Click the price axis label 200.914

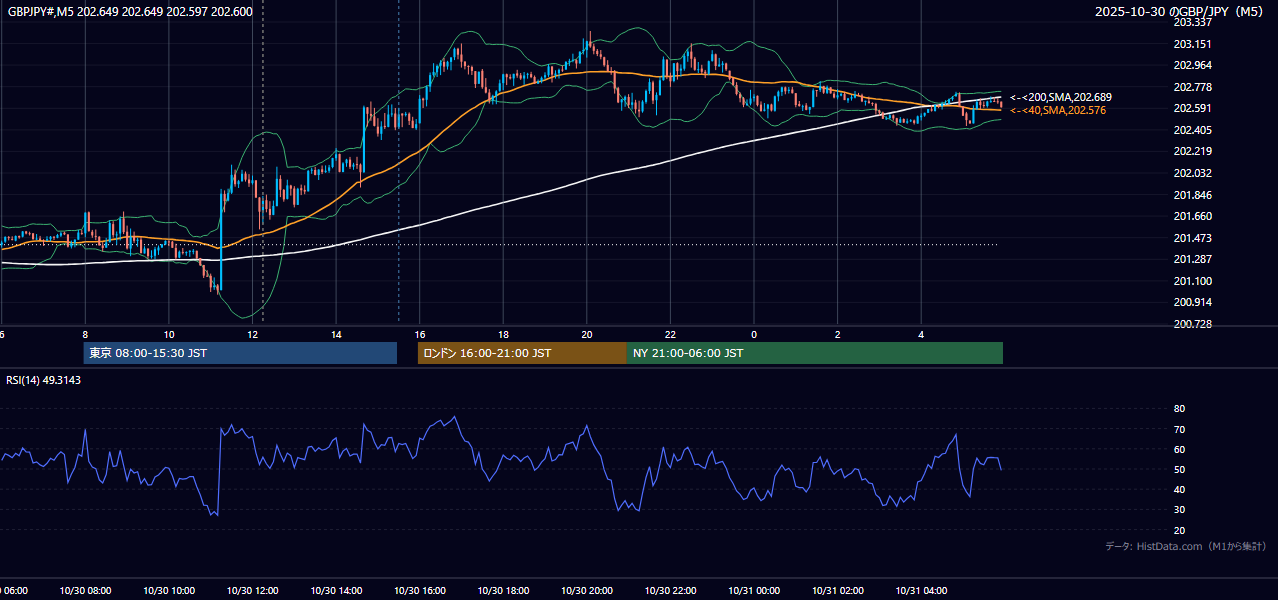pos(1192,302)
